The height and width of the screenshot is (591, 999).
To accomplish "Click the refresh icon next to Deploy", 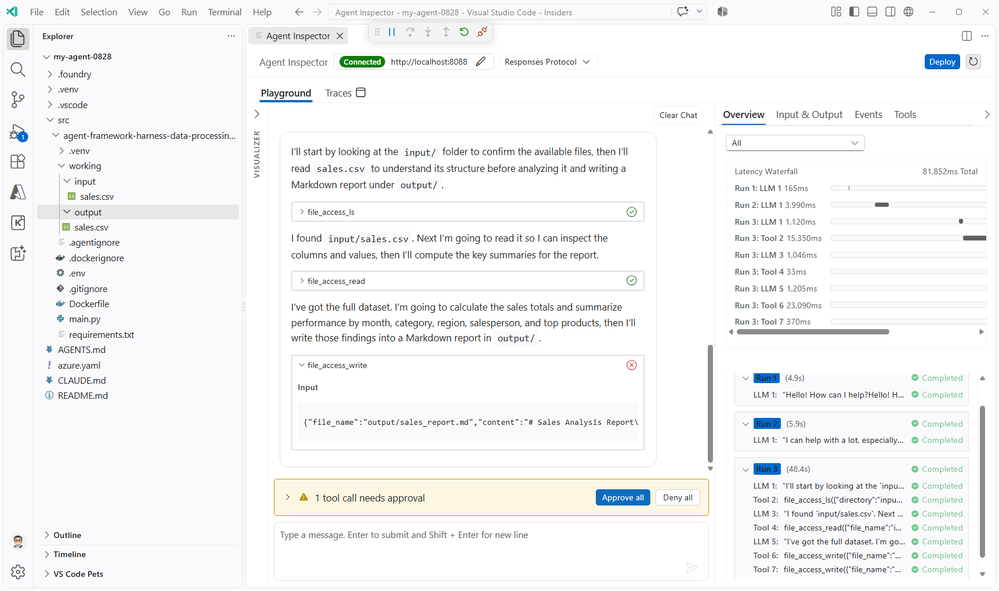I will click(x=973, y=62).
